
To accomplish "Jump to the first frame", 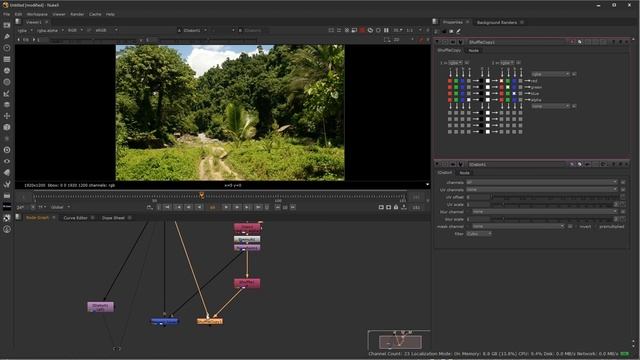I will (x=167, y=207).
